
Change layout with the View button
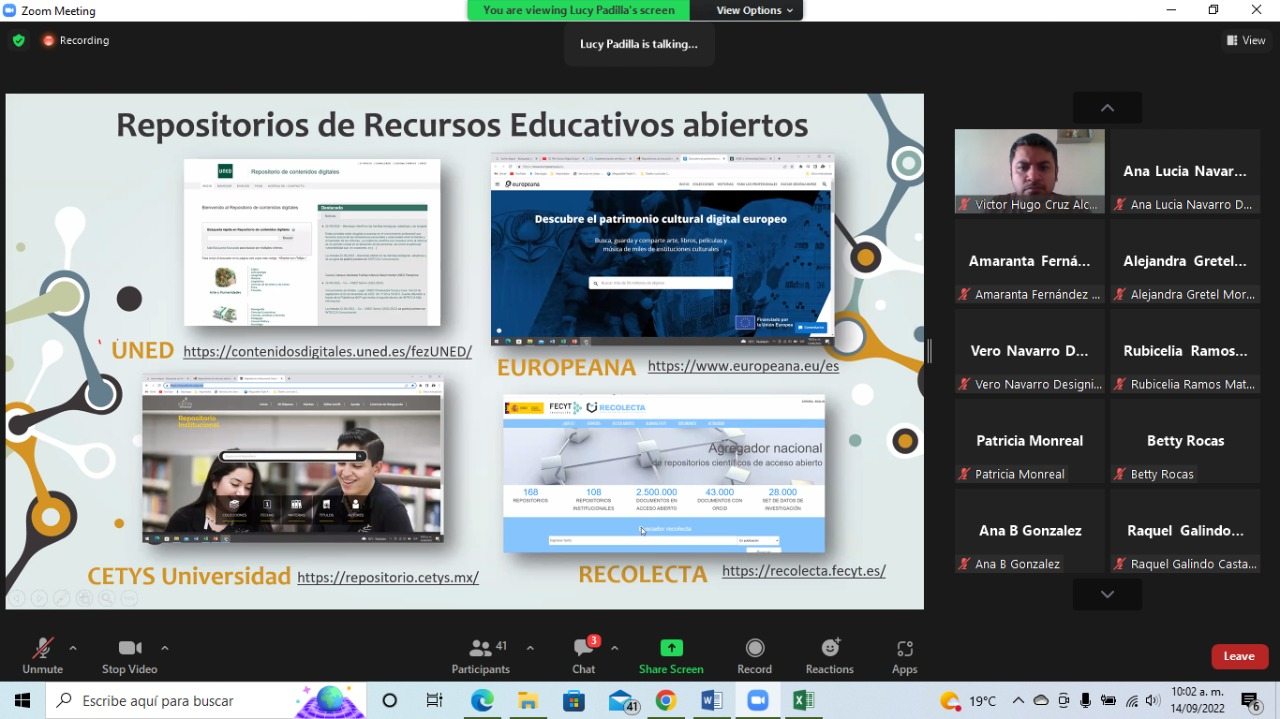pos(1246,41)
